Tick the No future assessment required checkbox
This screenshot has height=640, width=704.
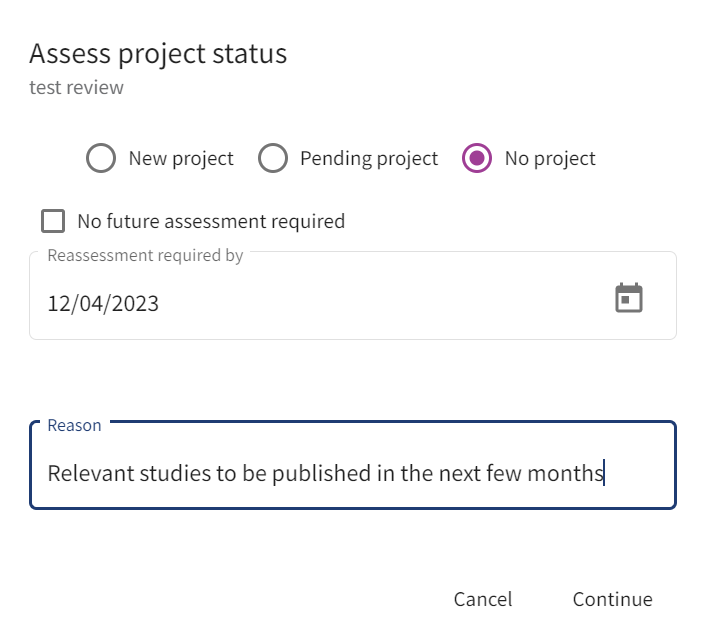53,221
